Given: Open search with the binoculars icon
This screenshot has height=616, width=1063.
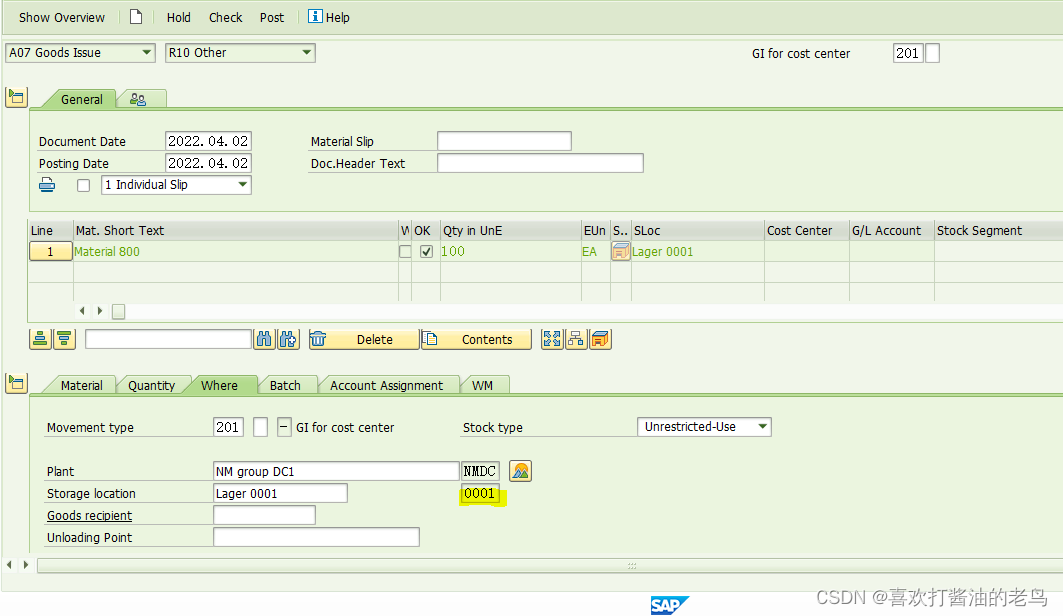Looking at the screenshot, I should (263, 339).
